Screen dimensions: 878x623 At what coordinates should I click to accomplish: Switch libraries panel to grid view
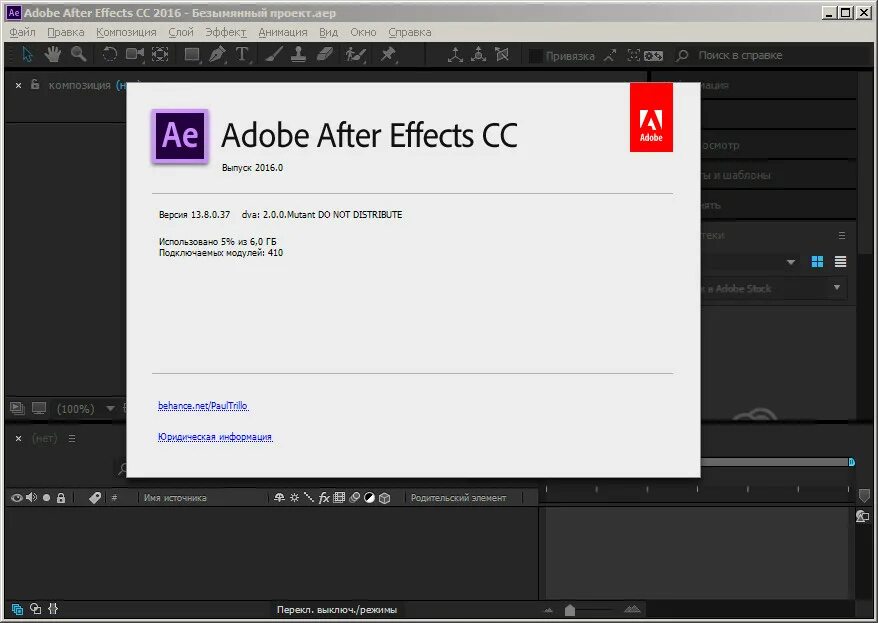click(818, 261)
